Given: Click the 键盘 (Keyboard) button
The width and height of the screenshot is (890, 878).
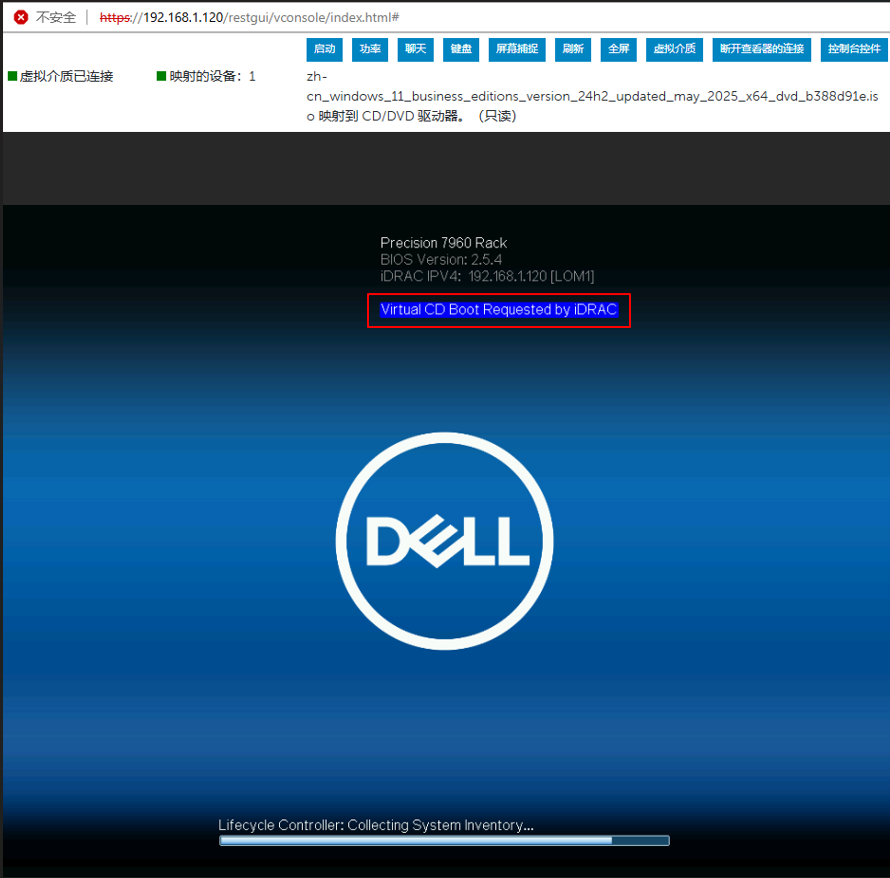Looking at the screenshot, I should pyautogui.click(x=460, y=49).
